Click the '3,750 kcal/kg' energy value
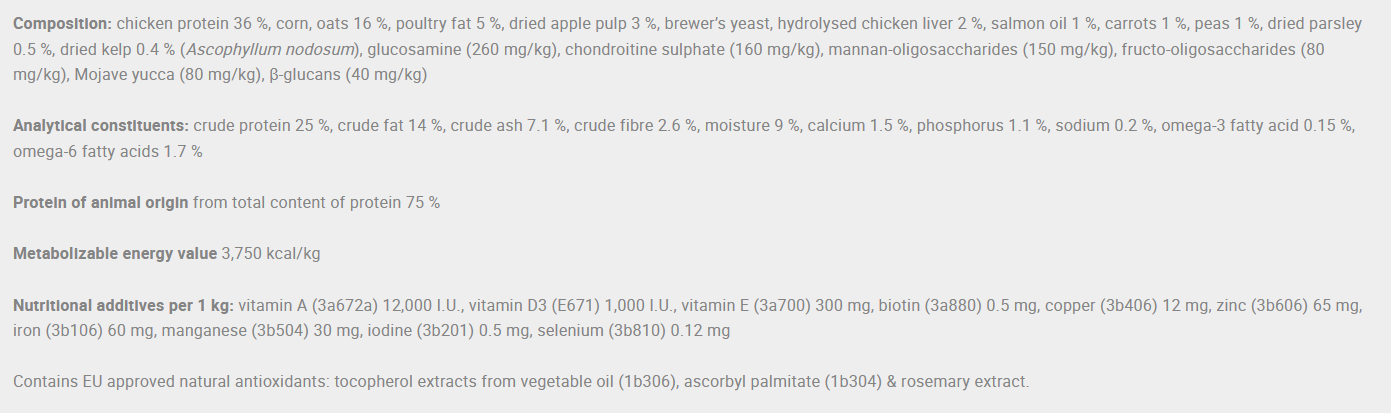The height and width of the screenshot is (413, 1391). 271,254
